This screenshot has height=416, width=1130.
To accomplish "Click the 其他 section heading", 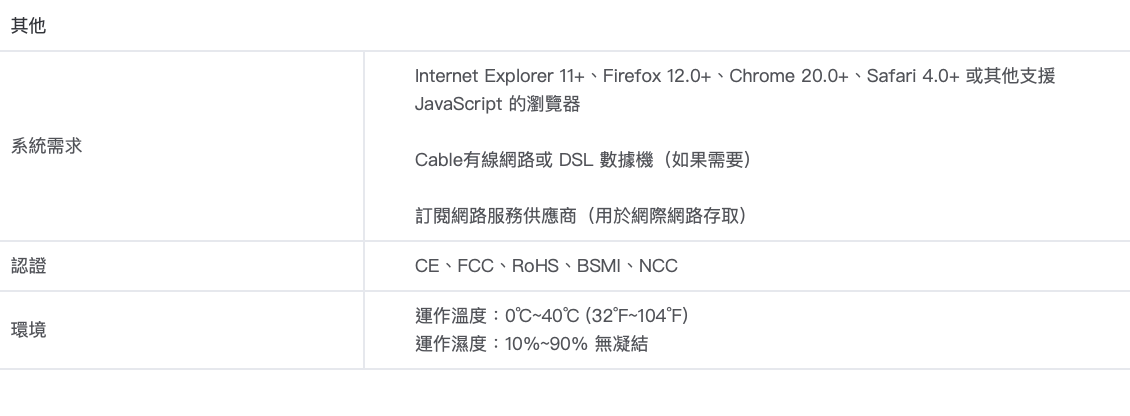I will tap(27, 27).
